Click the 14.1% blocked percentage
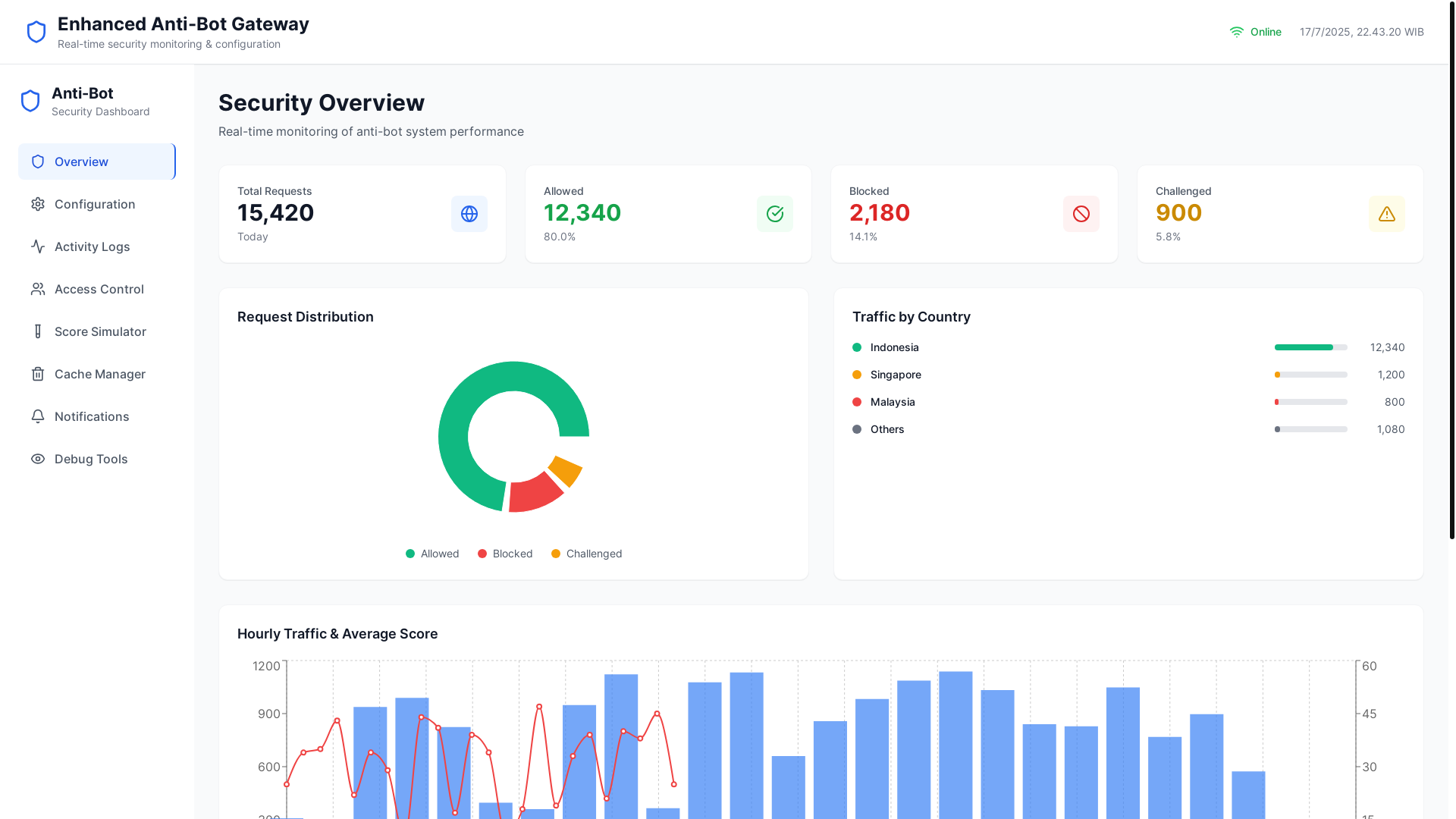This screenshot has height=819, width=1456. click(863, 237)
